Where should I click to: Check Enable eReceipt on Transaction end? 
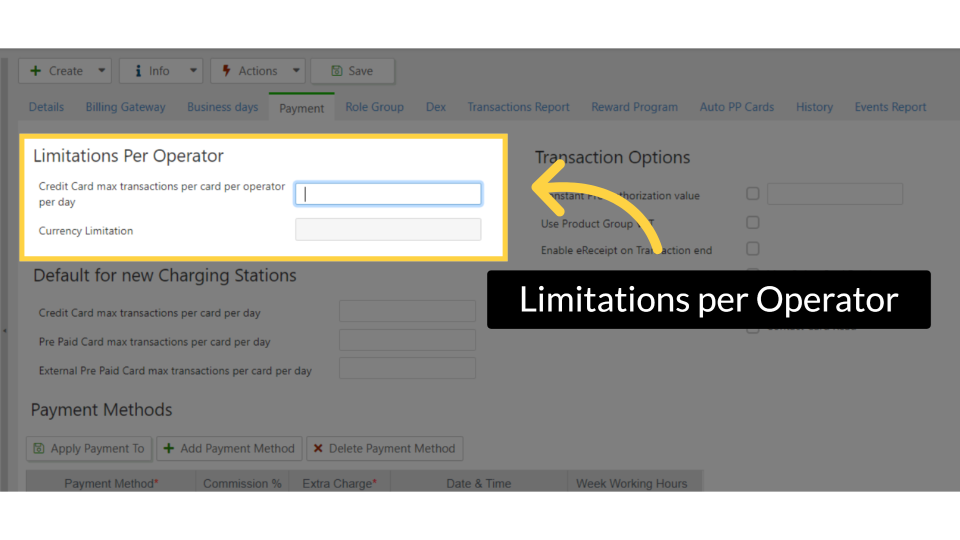coord(753,249)
